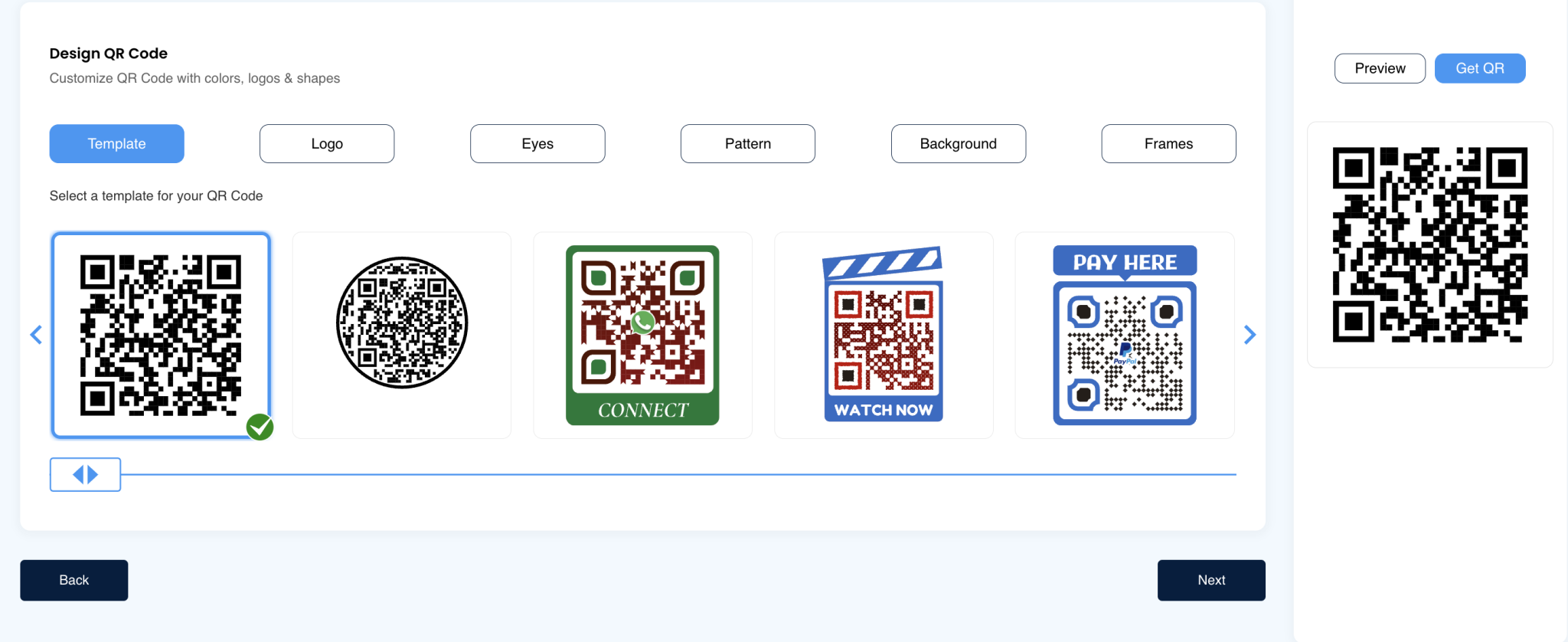Click the left carousel arrow
Screen dimensions: 1568x642
point(36,335)
